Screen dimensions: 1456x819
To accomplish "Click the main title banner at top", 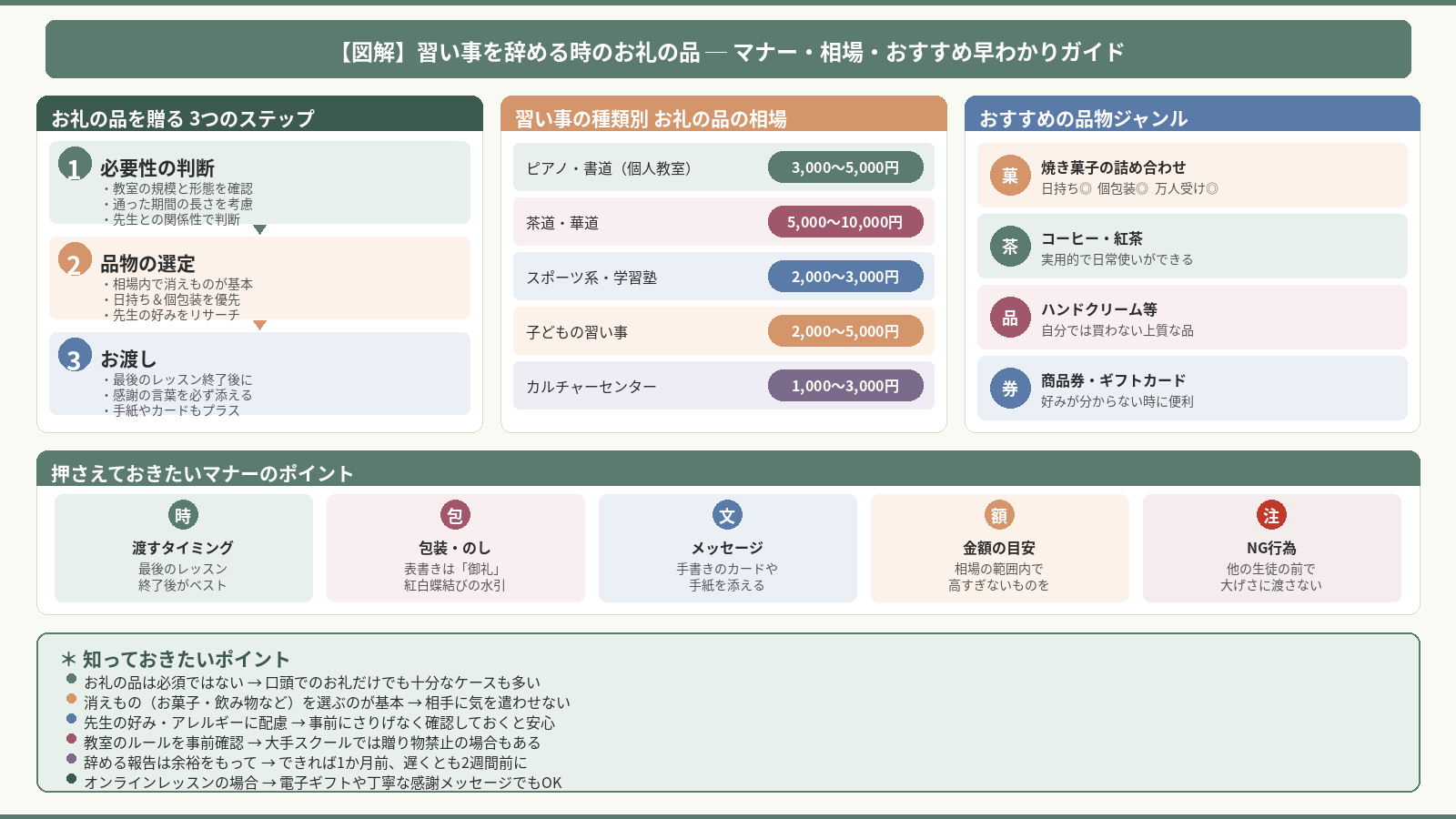I will [728, 50].
